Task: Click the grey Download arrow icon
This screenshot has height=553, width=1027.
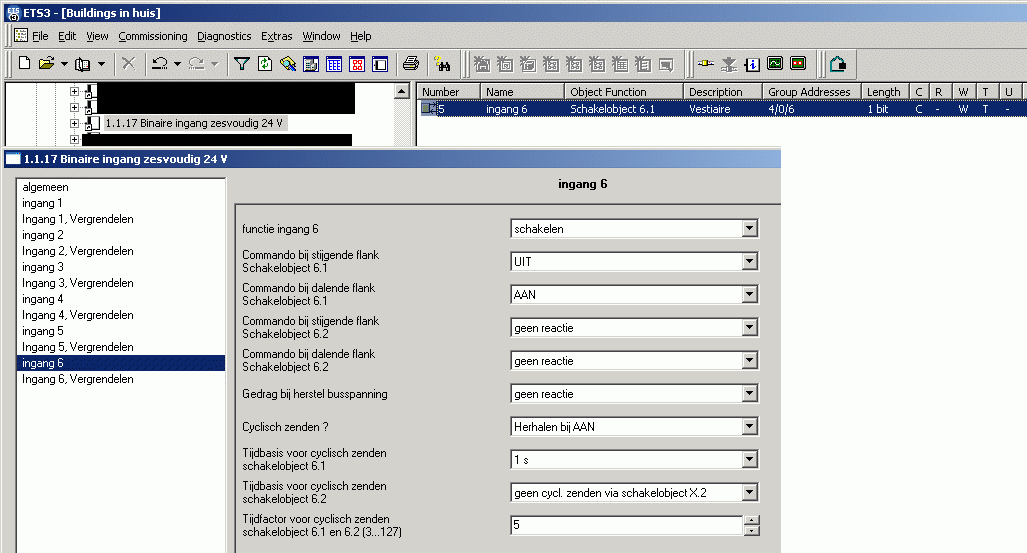Action: click(x=729, y=64)
